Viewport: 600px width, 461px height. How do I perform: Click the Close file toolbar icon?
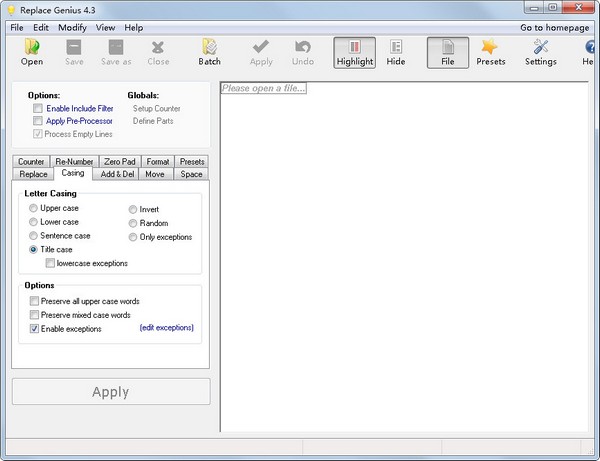pos(158,52)
